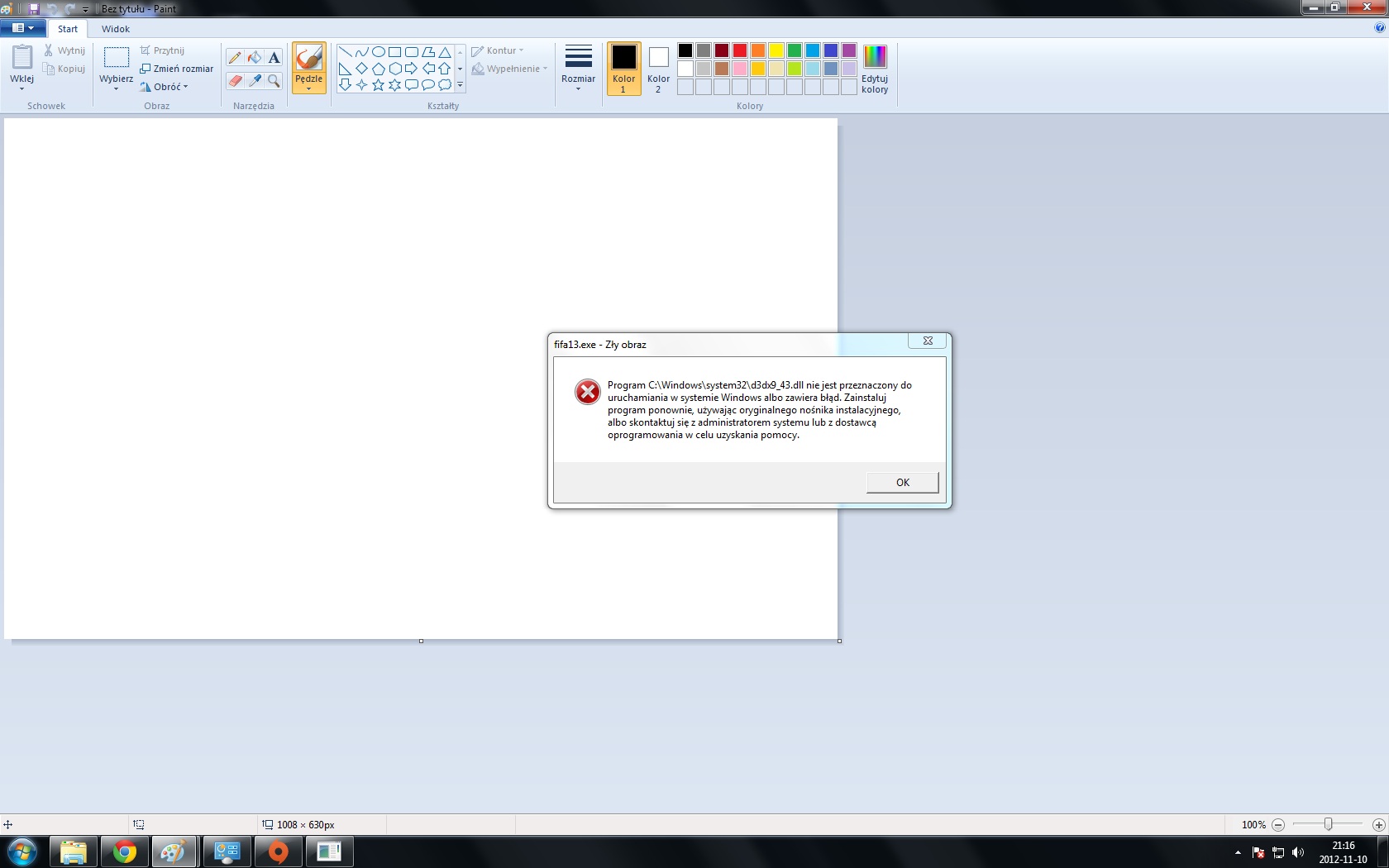The width and height of the screenshot is (1389, 868).
Task: Click Przytnij crop button
Action: tap(162, 50)
